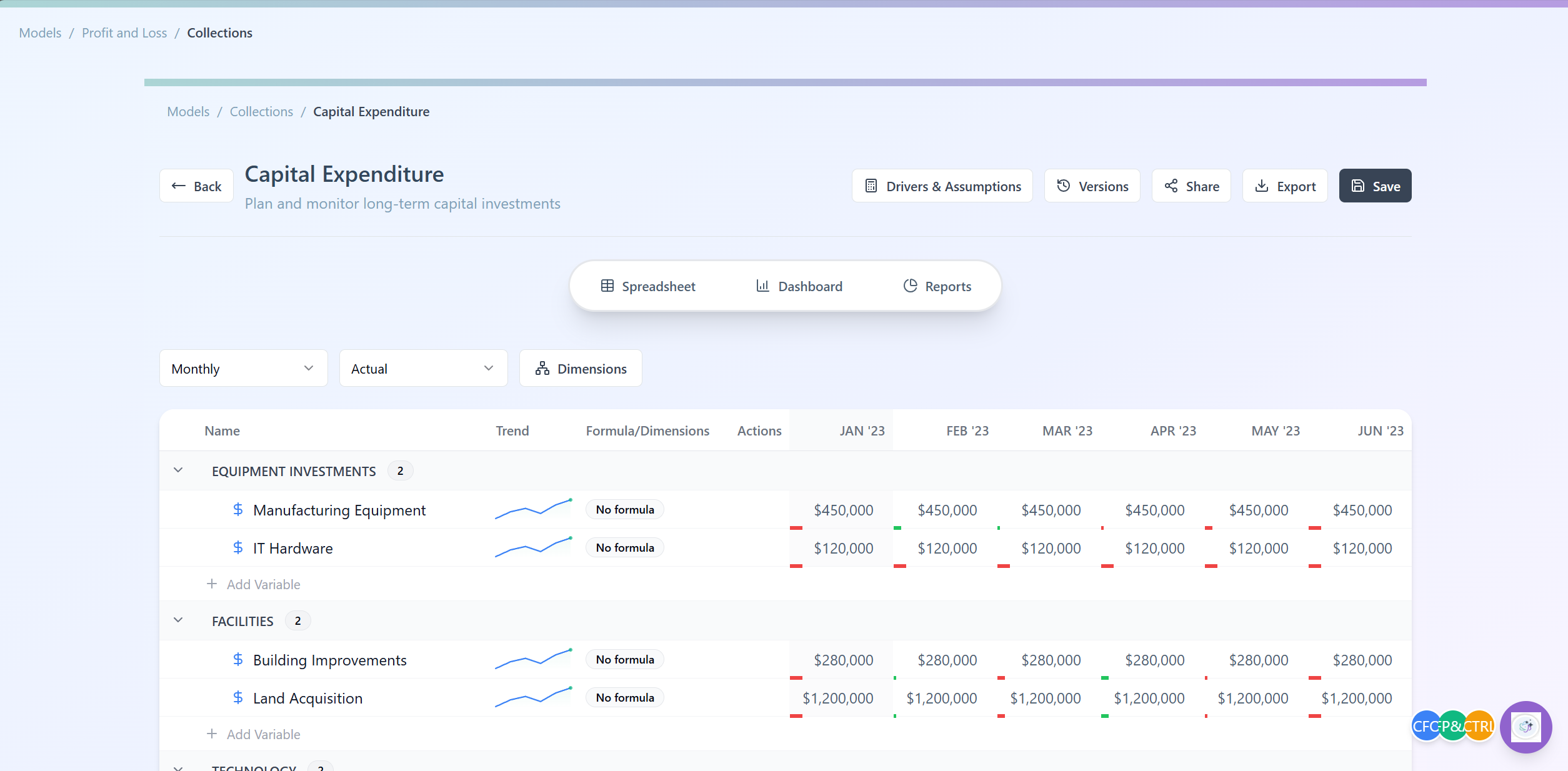Click the dollar icon beside Building Improvements
Image resolution: width=1568 pixels, height=771 pixels.
pos(237,660)
